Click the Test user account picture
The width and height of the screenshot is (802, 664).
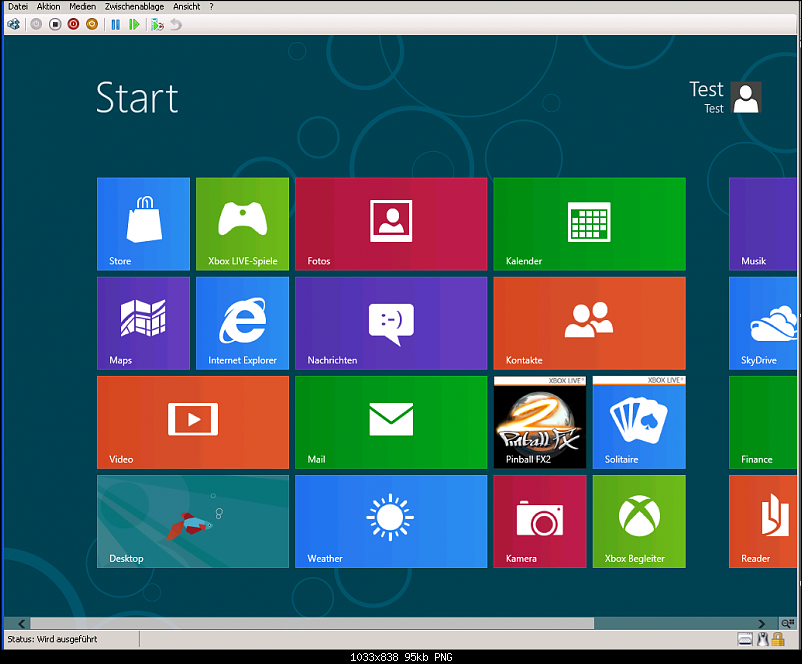coord(746,97)
